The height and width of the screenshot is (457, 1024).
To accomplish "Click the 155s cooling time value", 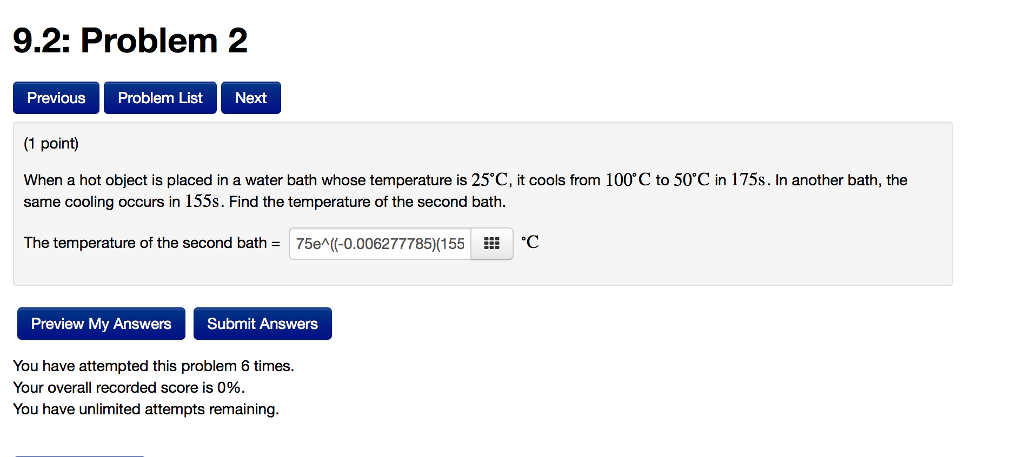I will click(204, 202).
